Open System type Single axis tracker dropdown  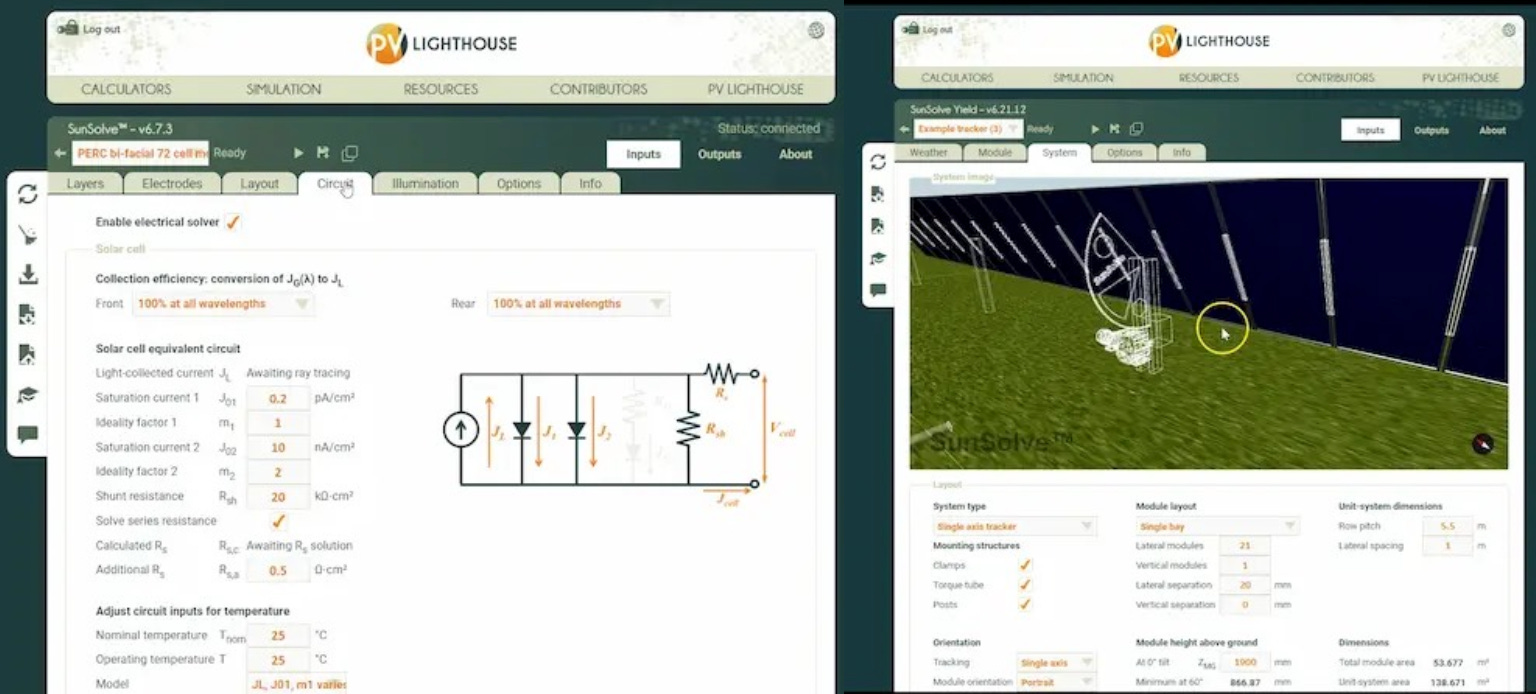coord(1014,526)
